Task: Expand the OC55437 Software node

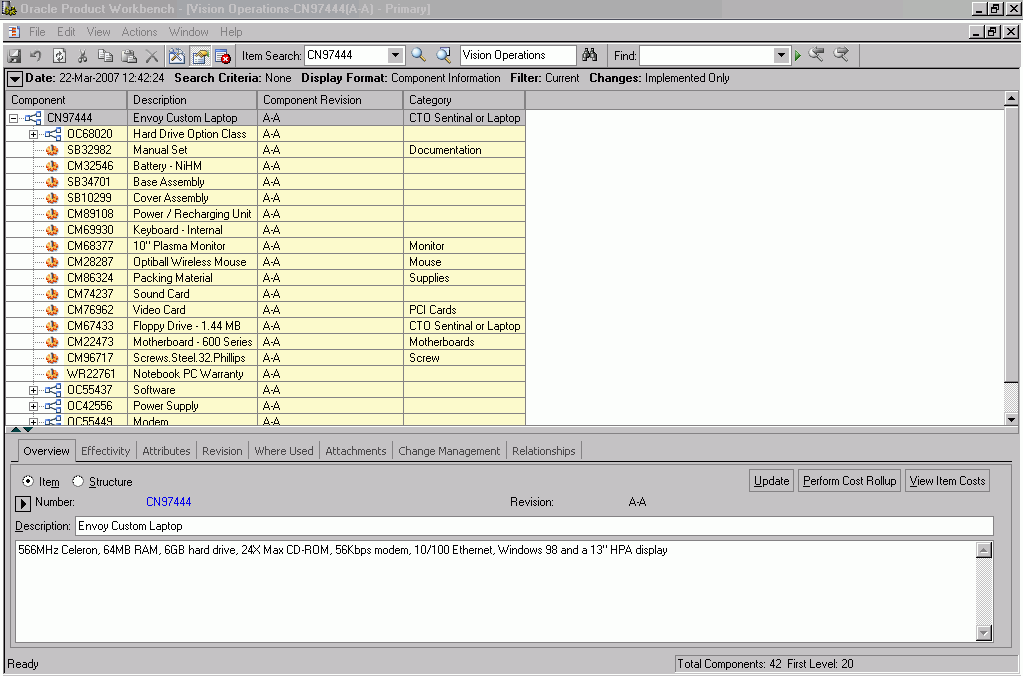Action: pyautogui.click(x=33, y=390)
